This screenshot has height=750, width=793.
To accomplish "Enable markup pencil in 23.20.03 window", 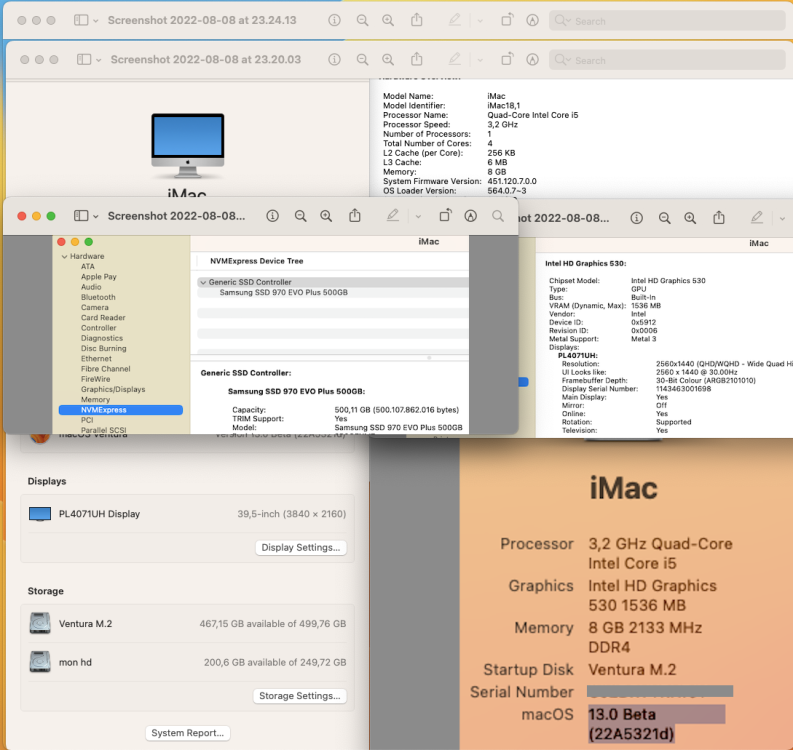I will tap(455, 60).
